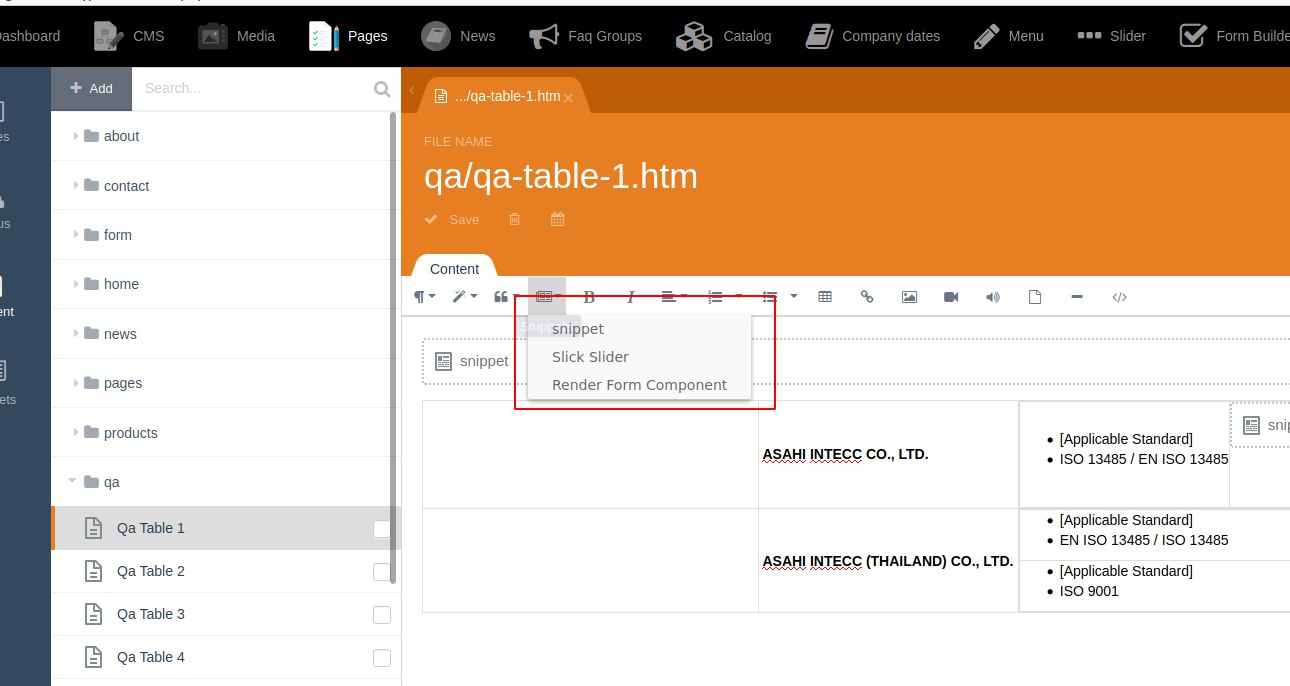Click the insert video icon

point(951,297)
